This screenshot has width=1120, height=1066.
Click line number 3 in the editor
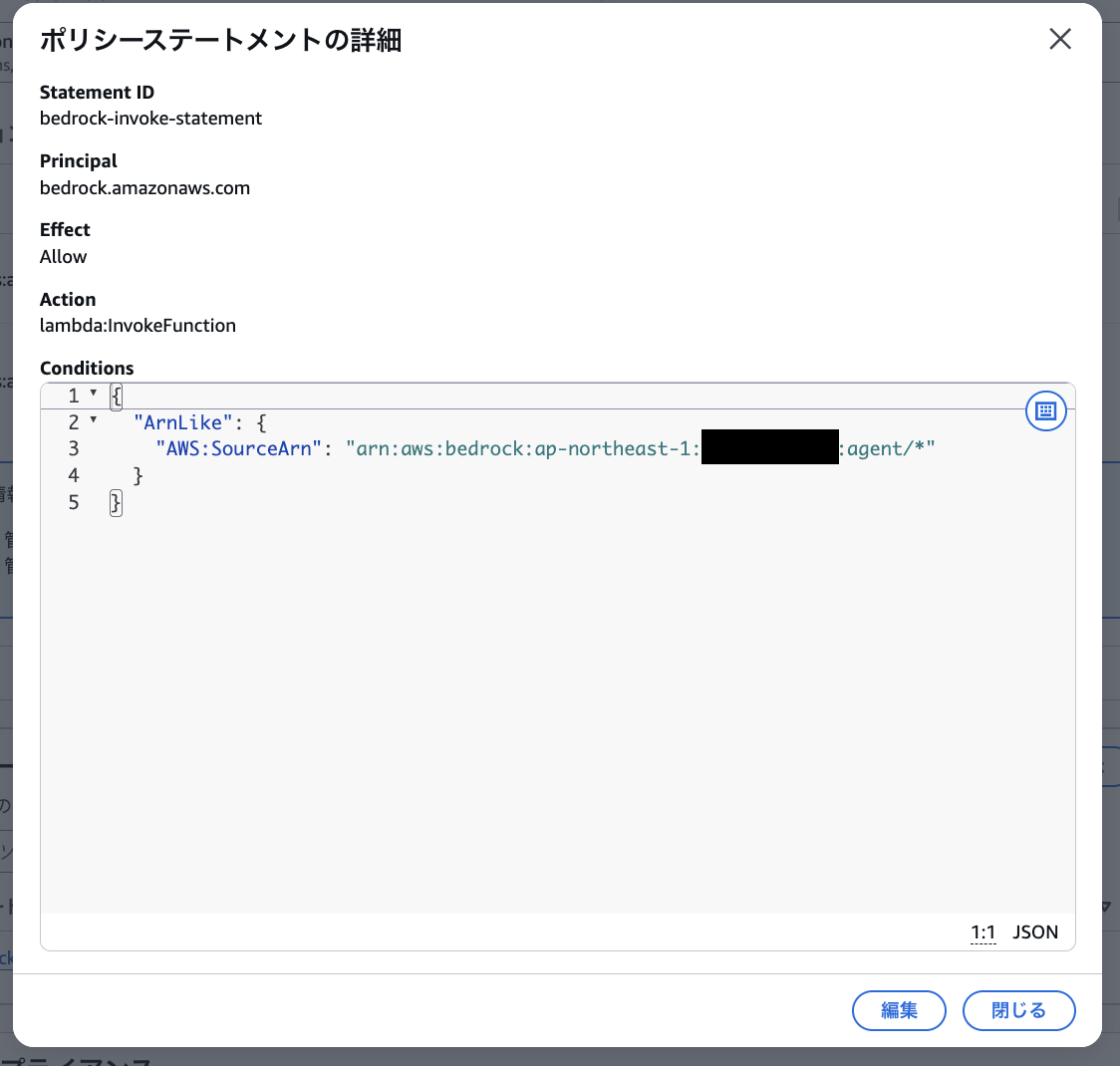tap(73, 448)
